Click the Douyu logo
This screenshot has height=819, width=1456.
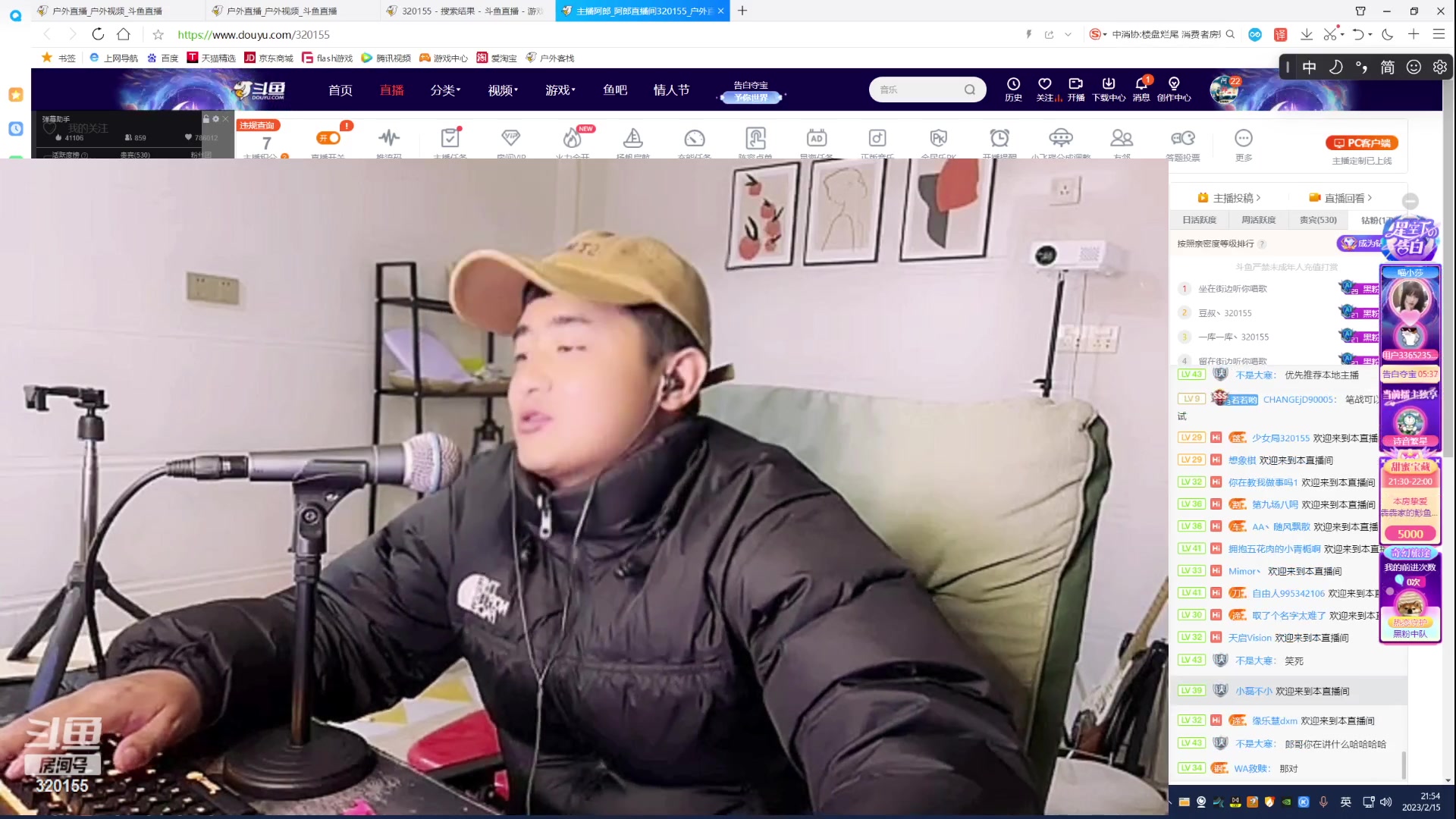tap(259, 90)
